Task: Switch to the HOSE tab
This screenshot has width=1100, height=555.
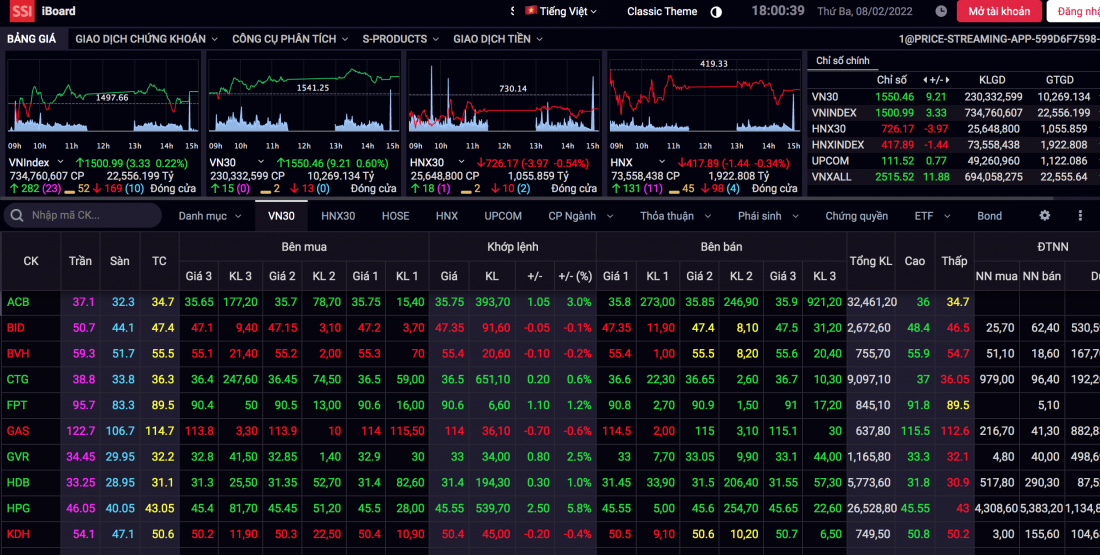Action: click(x=395, y=216)
